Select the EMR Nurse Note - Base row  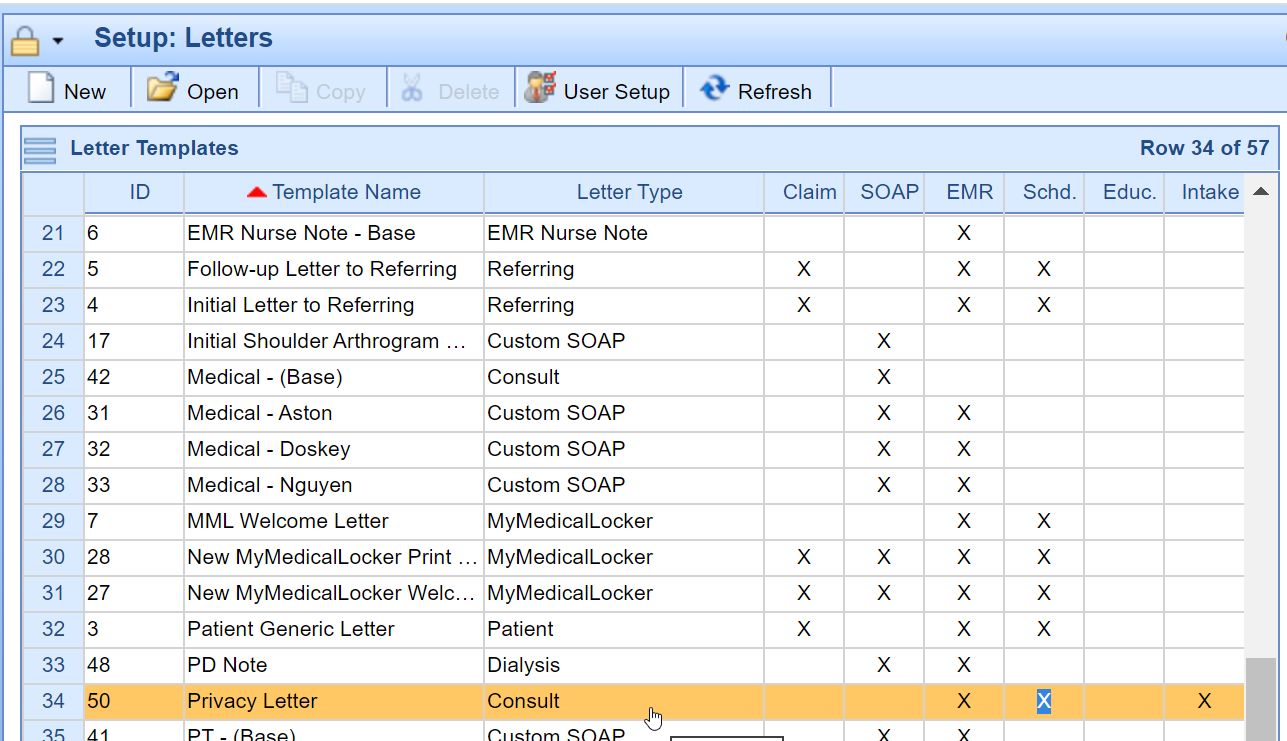point(634,233)
